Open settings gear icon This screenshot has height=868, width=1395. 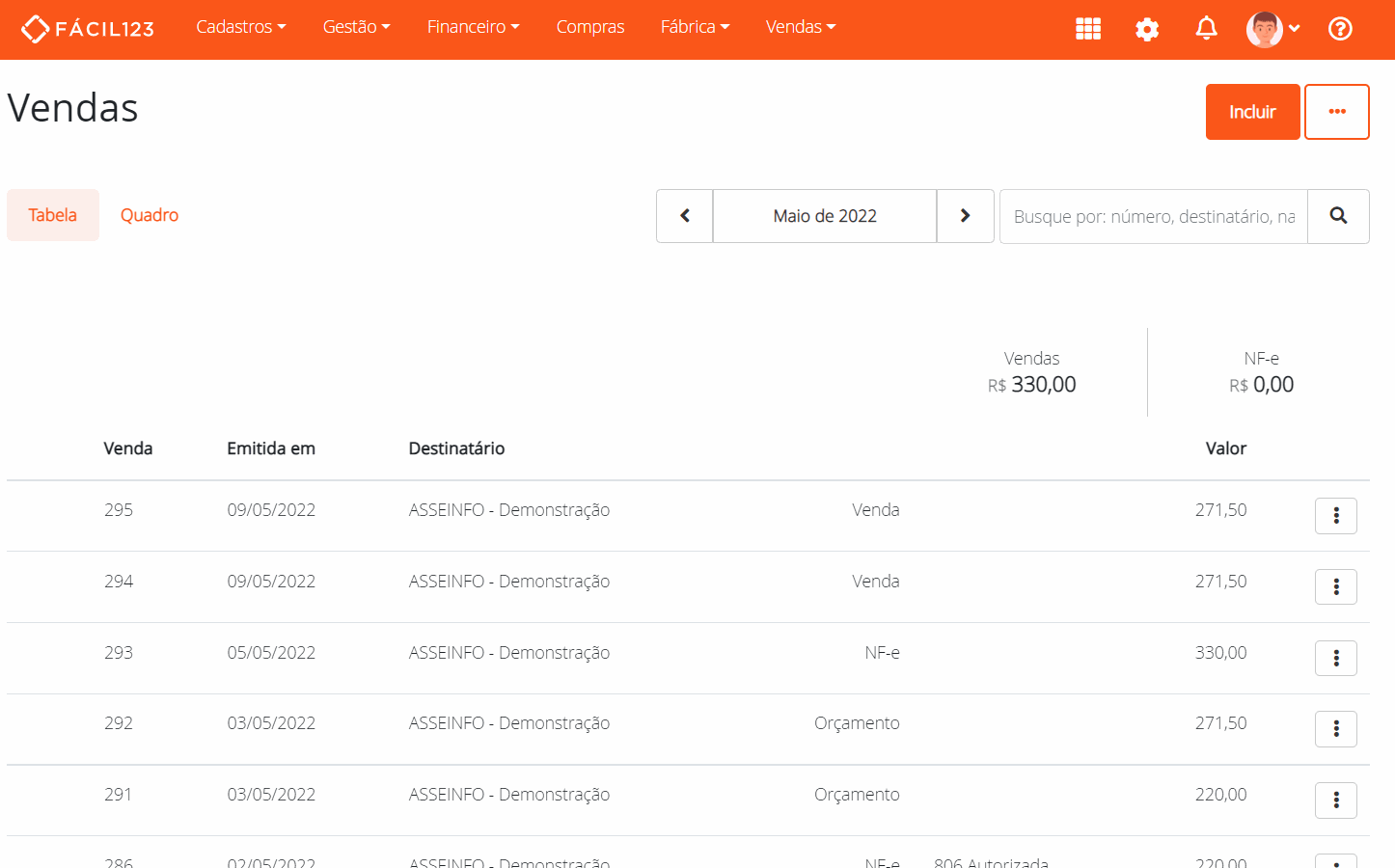(x=1147, y=29)
